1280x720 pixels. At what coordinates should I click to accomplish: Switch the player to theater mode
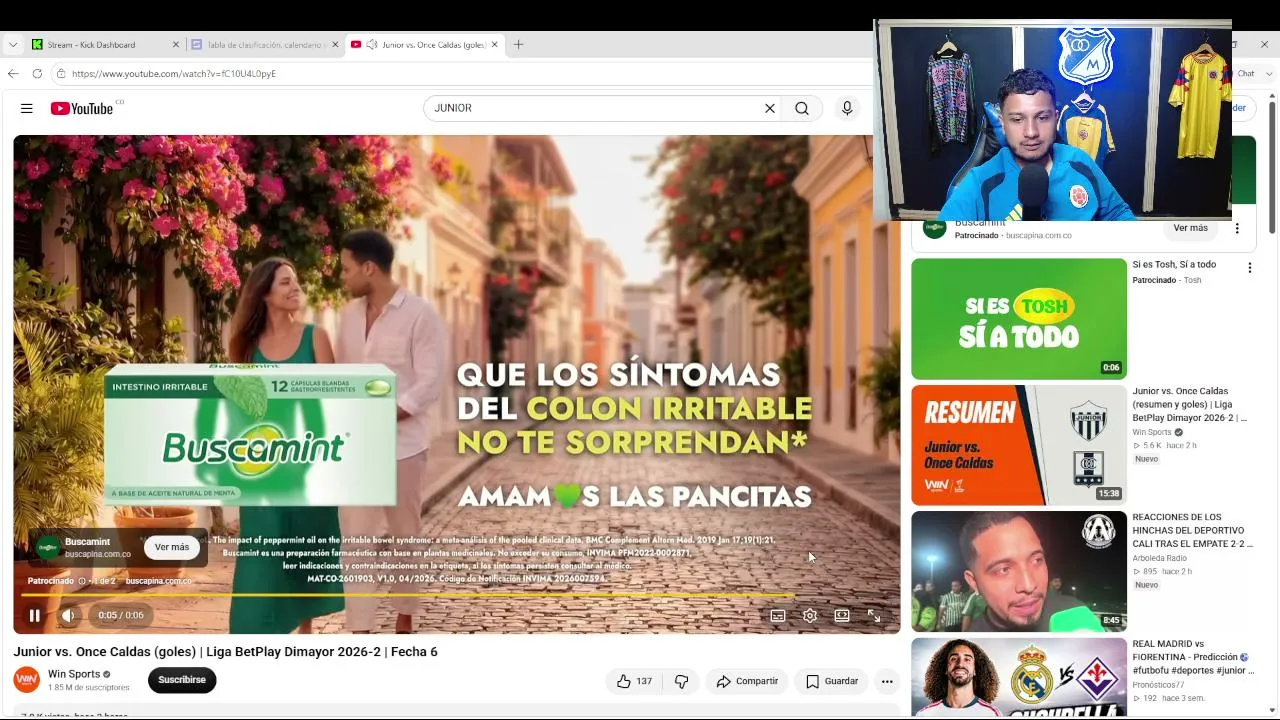(x=842, y=616)
